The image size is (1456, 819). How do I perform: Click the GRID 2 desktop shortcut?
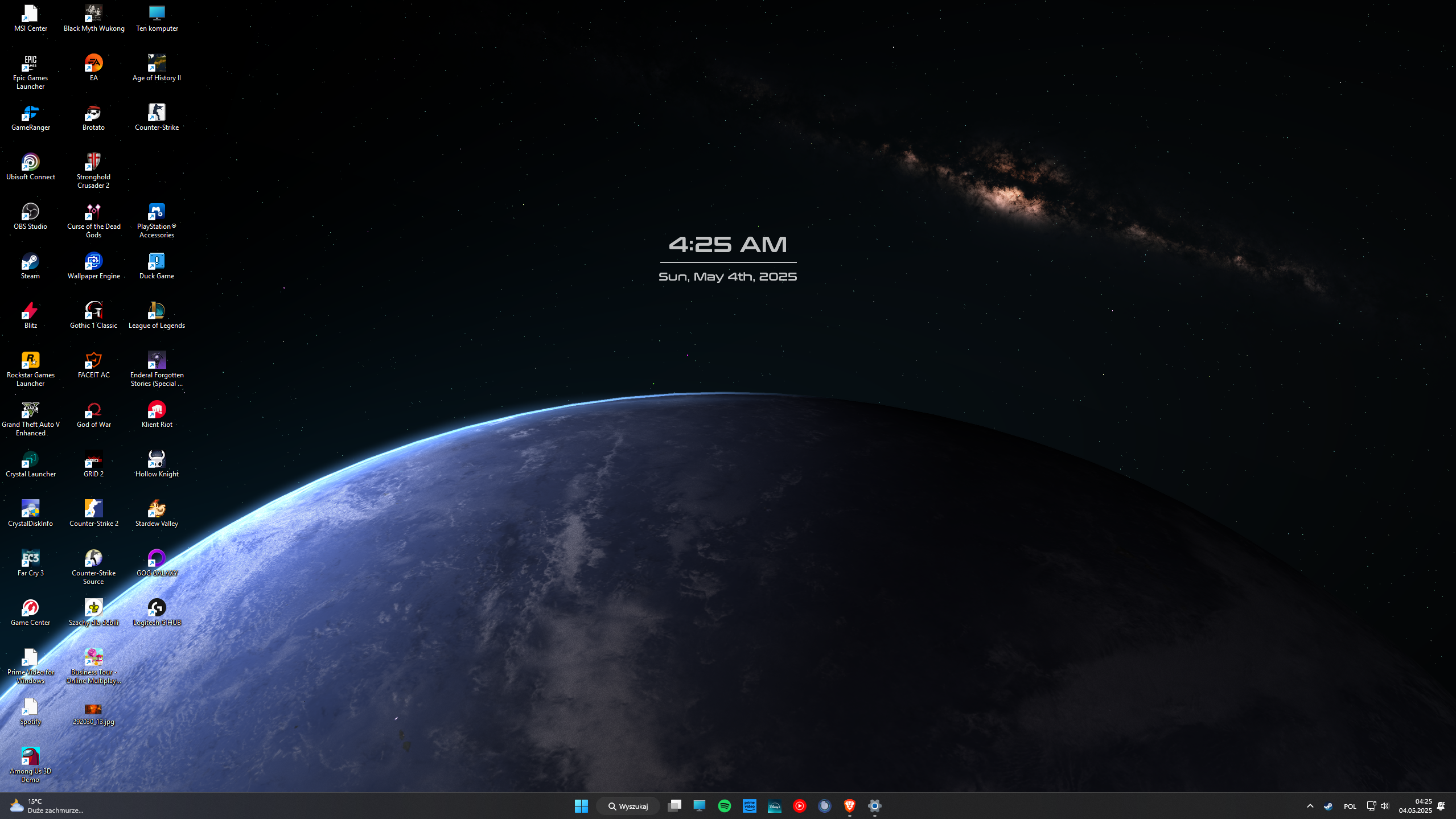point(94,464)
